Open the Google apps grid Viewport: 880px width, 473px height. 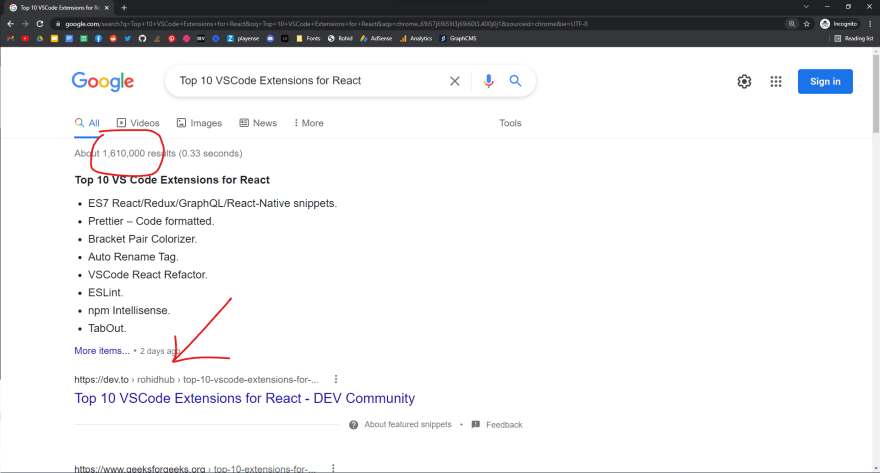pos(776,81)
